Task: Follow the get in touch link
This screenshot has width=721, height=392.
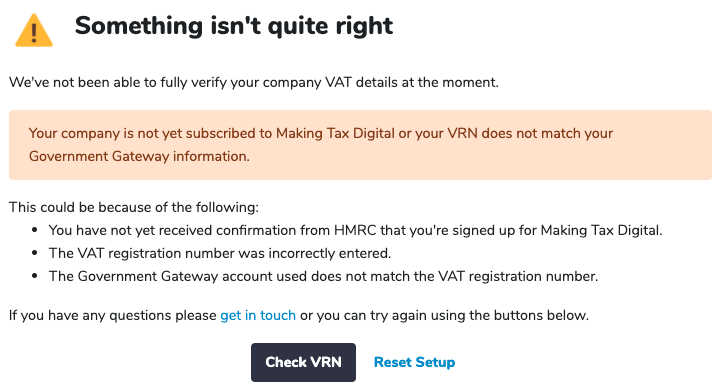Action: coord(258,315)
